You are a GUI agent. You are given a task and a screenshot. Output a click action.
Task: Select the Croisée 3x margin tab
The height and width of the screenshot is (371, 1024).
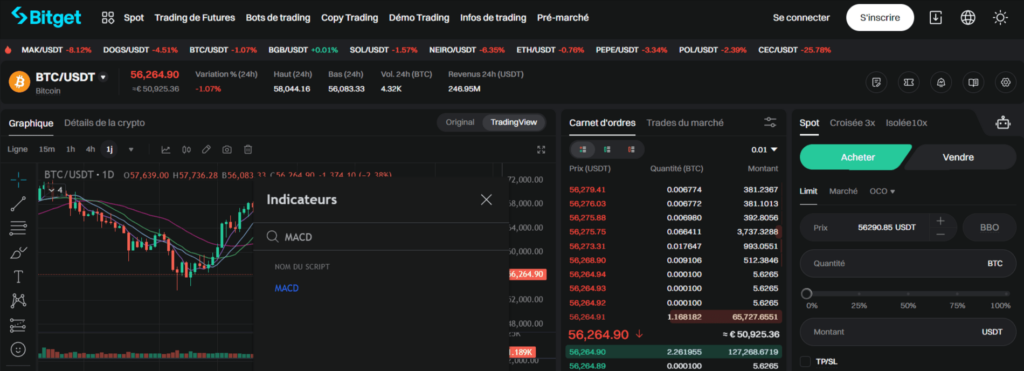(852, 123)
